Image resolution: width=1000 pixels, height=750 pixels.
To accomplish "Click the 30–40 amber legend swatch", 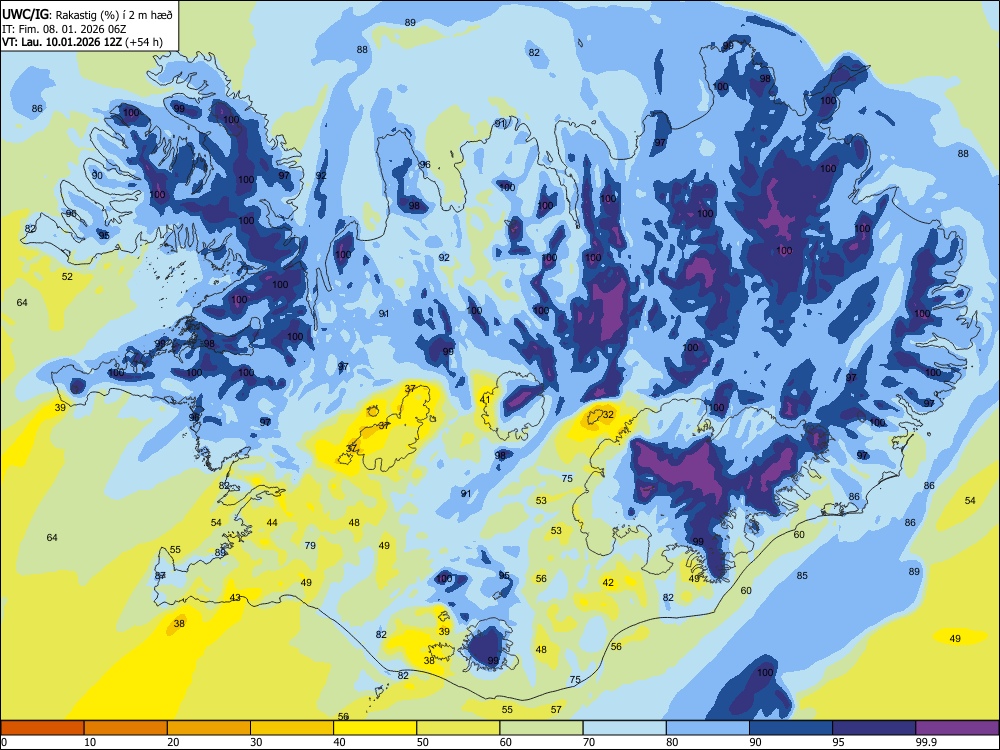I will (292, 728).
